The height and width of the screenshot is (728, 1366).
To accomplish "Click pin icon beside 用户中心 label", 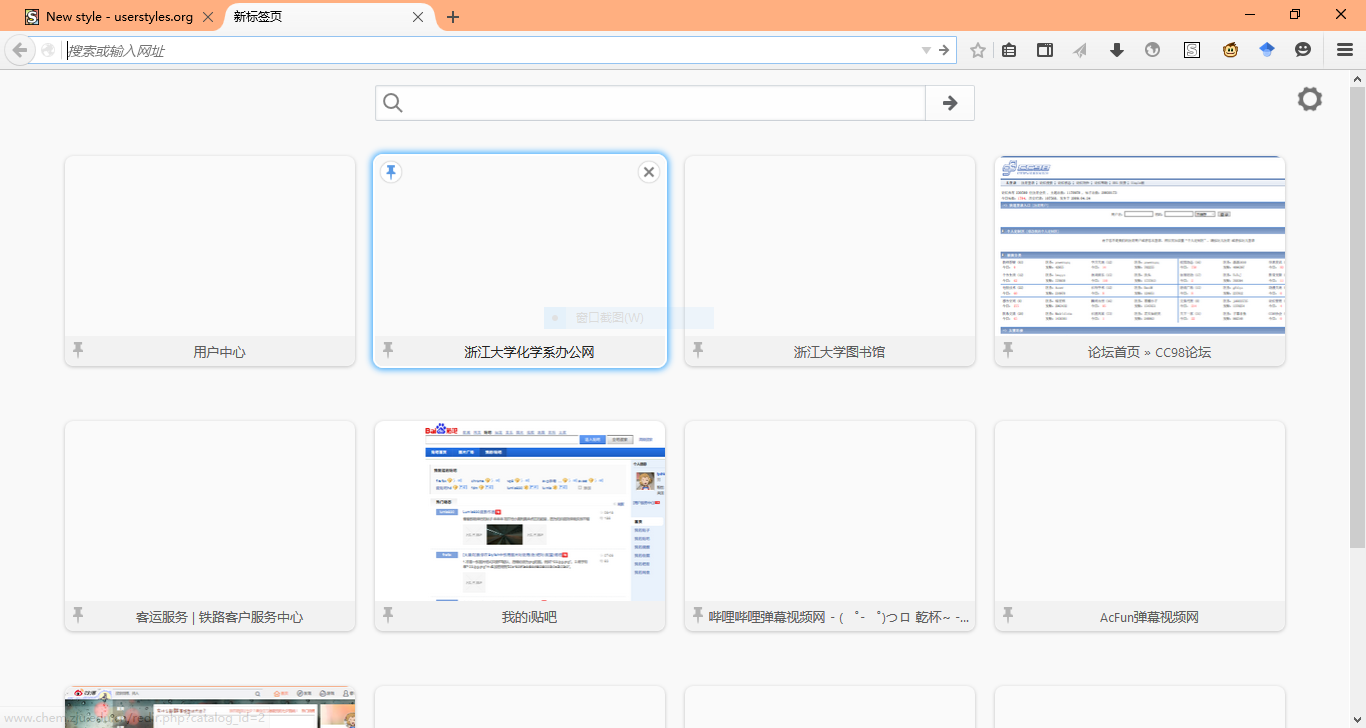I will point(78,350).
